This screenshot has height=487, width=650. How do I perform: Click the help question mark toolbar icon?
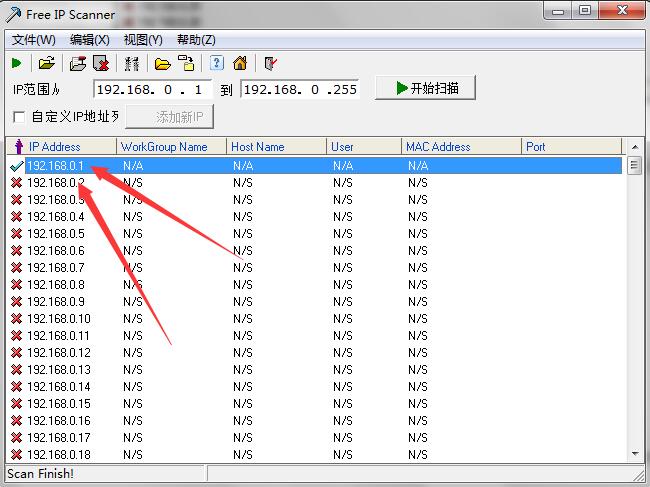217,63
